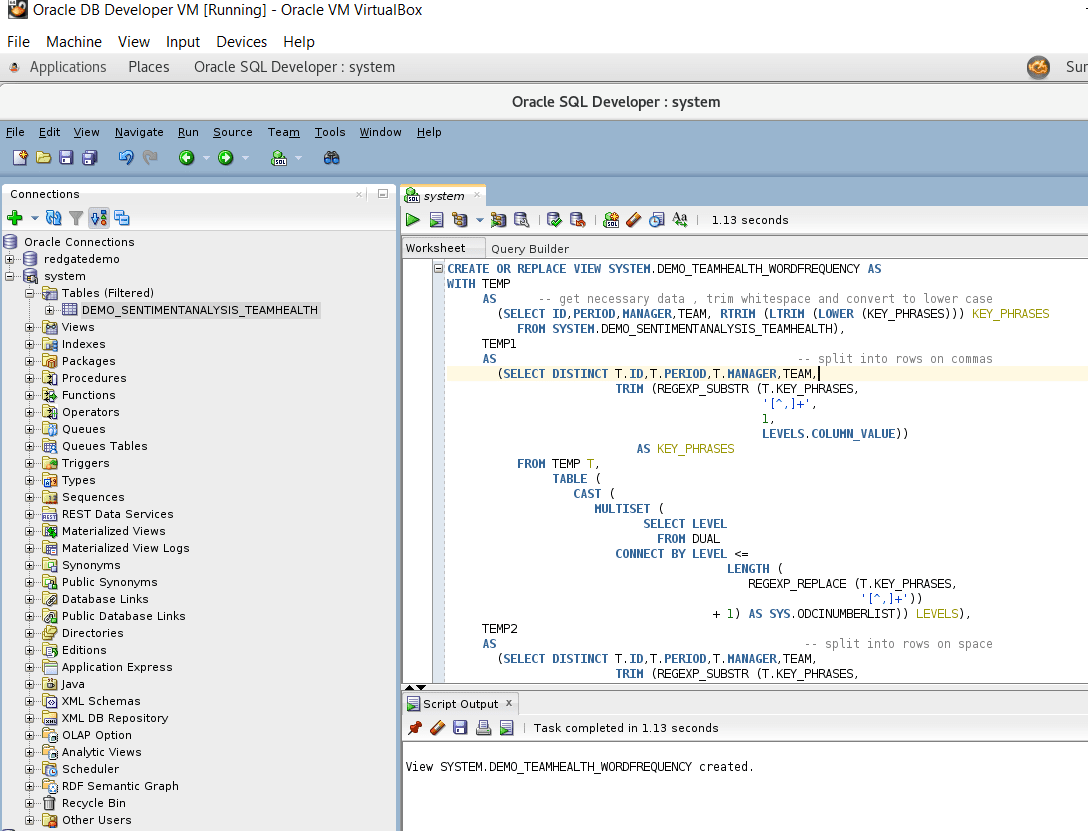Open the Source menu
This screenshot has height=831, width=1088.
coord(232,132)
